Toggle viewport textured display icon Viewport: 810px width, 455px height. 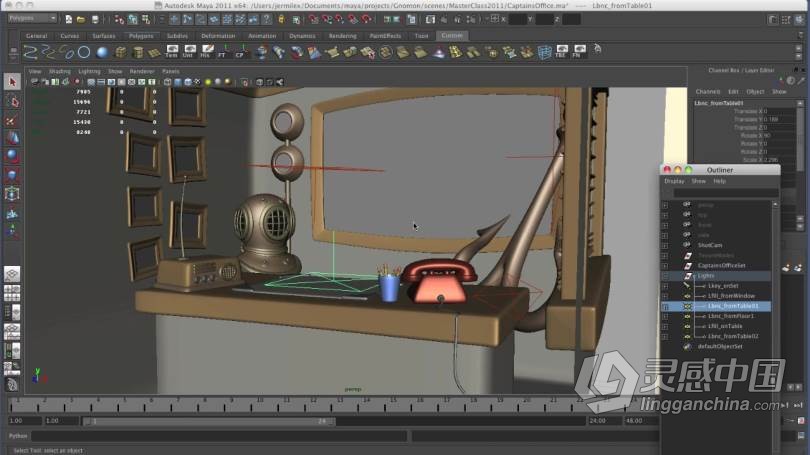pyautogui.click(x=198, y=82)
